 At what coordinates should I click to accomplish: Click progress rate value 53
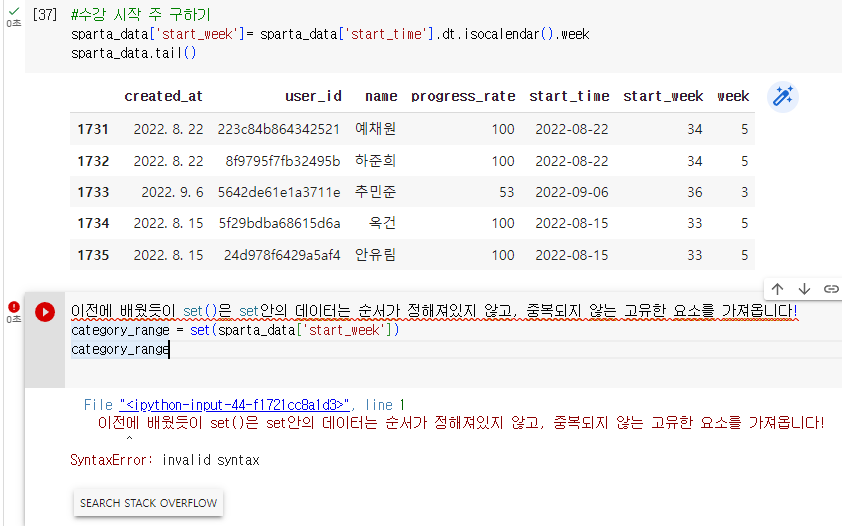[x=506, y=192]
